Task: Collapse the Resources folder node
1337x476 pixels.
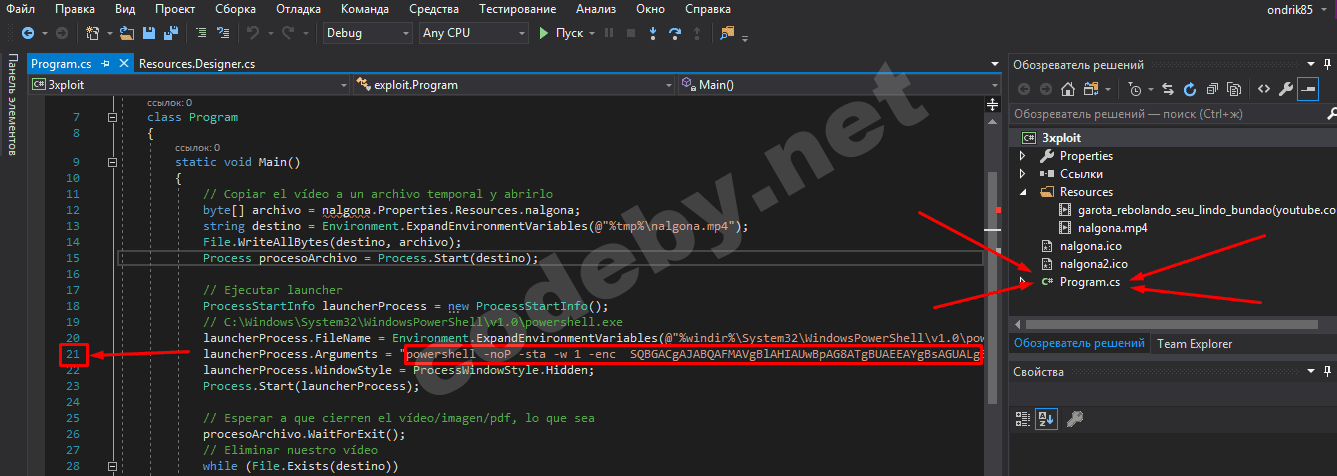Action: 1022,192
